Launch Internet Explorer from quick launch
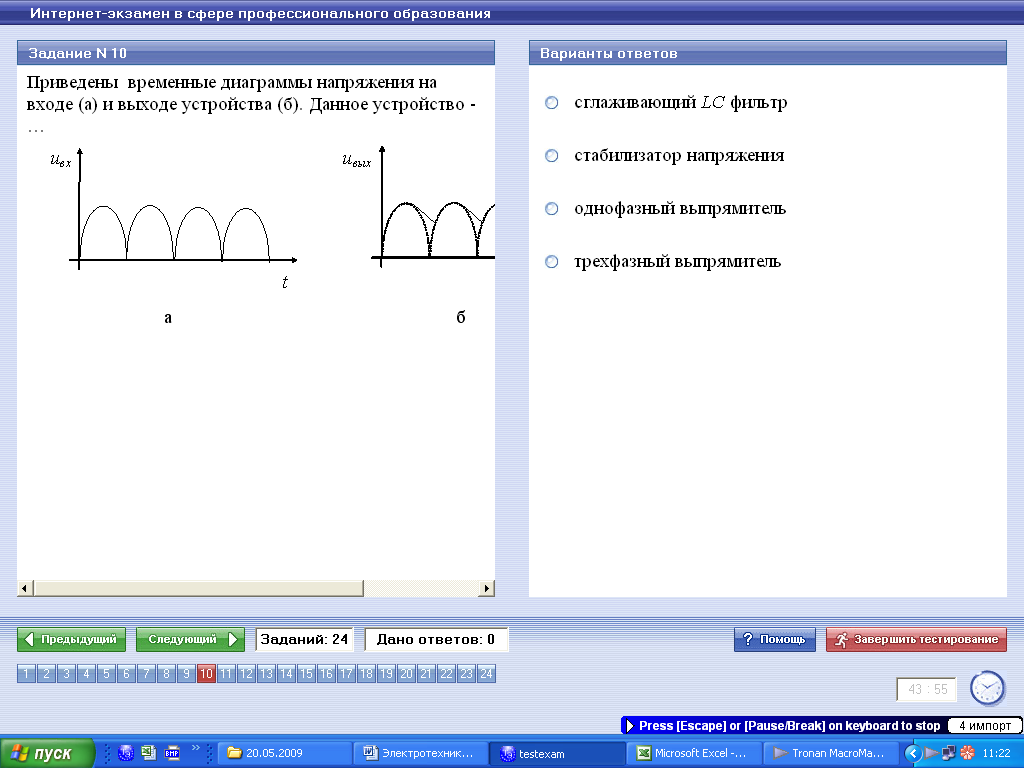 tap(125, 753)
